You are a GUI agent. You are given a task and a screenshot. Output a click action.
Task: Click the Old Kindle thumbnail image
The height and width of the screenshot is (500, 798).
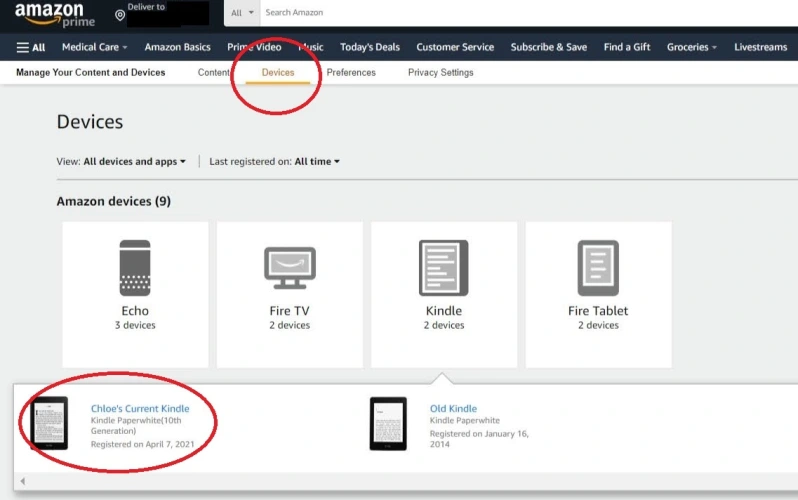388,422
